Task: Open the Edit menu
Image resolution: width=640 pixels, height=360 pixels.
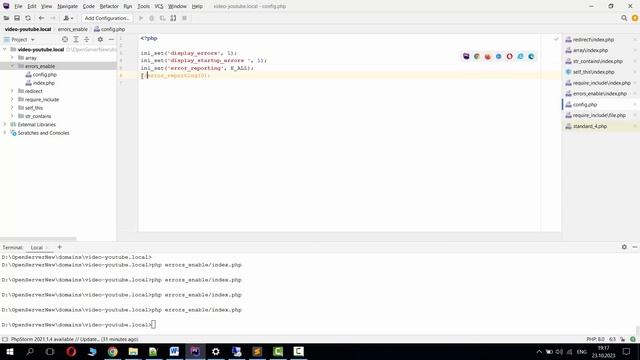Action: coord(32,7)
